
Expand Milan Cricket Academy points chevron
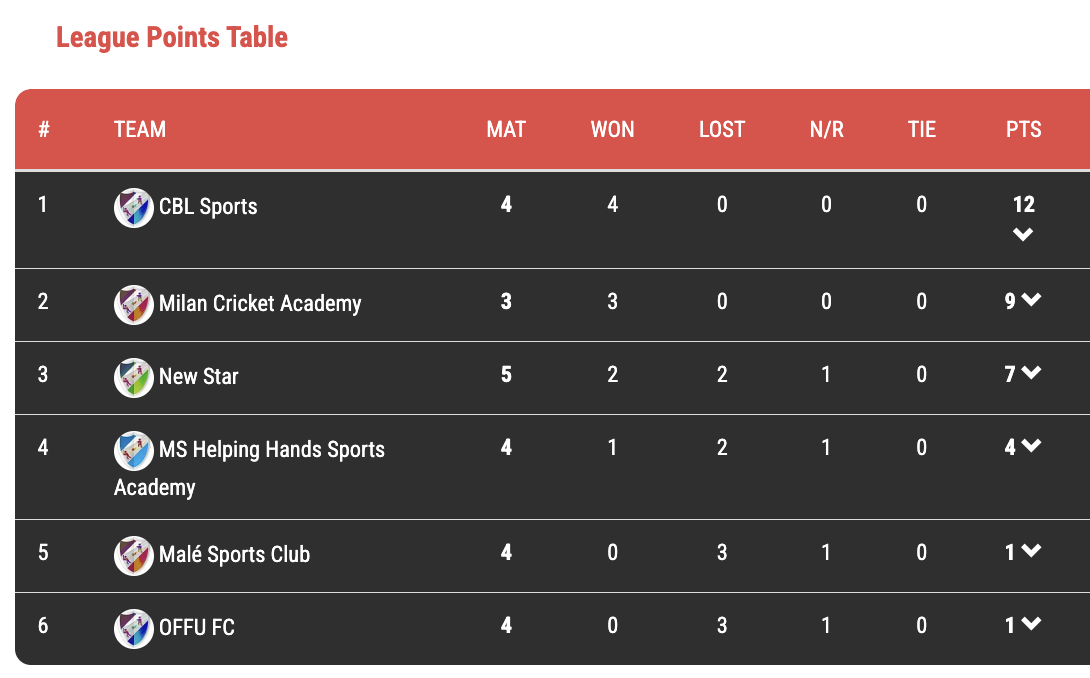click(x=1032, y=301)
